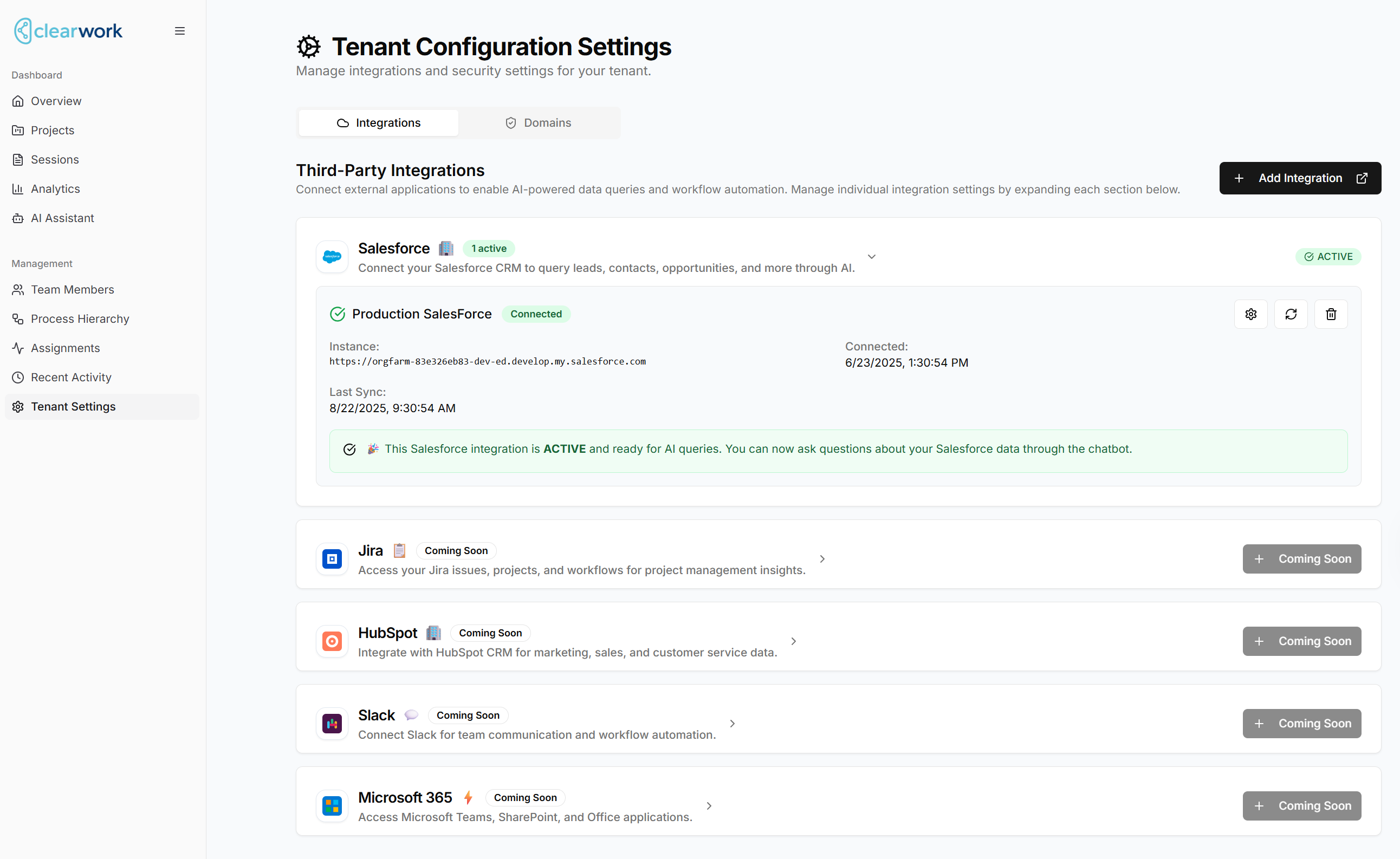
Task: Click Slack's Coming Soon badge
Action: coord(468,716)
